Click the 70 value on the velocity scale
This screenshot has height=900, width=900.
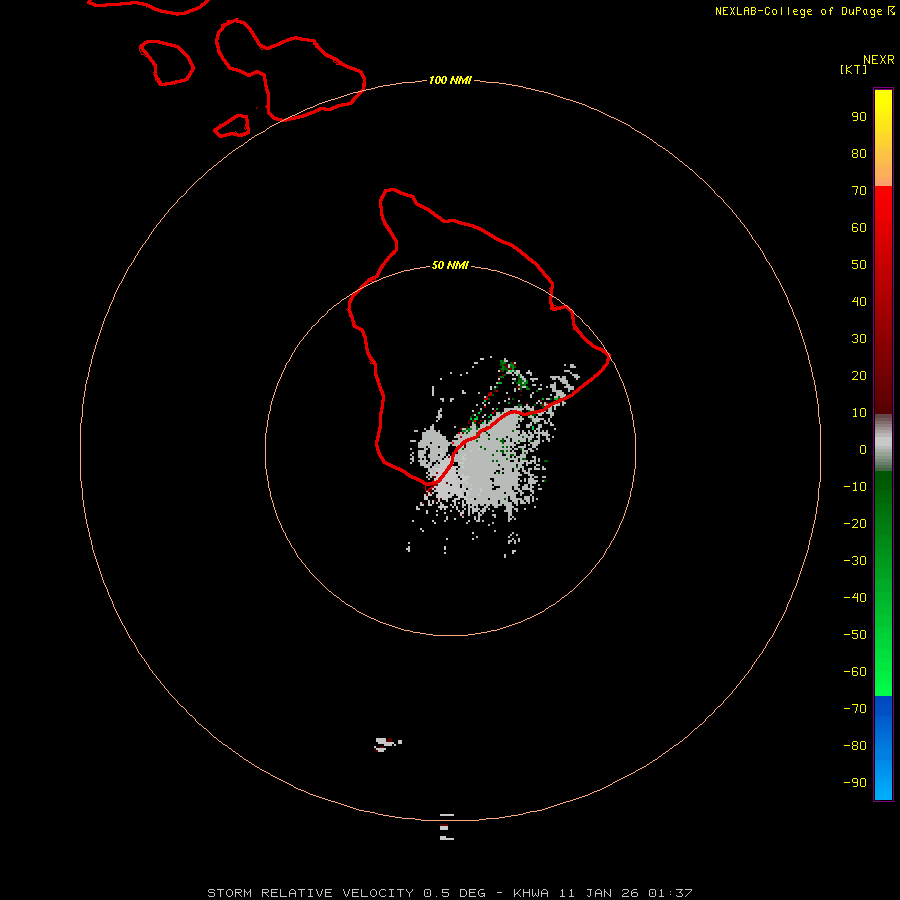tap(859, 191)
